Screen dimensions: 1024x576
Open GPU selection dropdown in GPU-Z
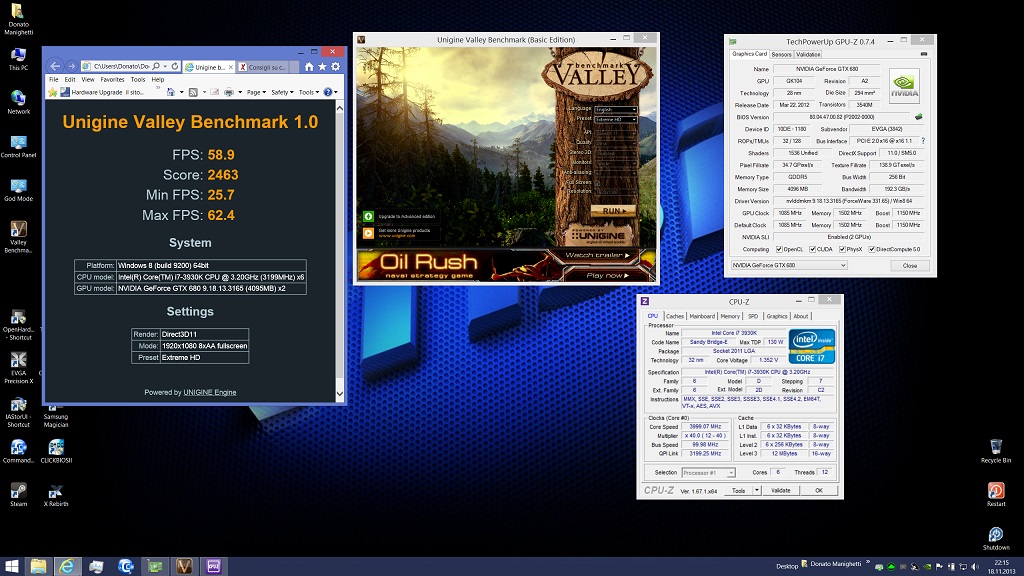click(788, 265)
